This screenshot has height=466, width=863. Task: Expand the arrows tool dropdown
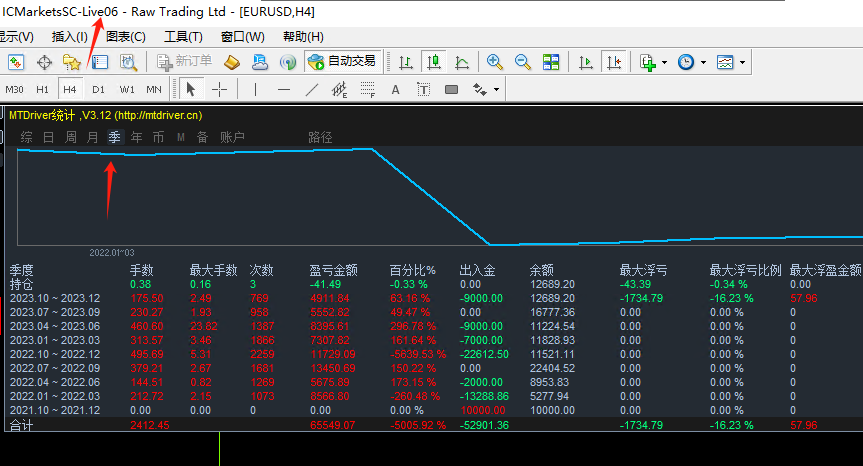496,90
